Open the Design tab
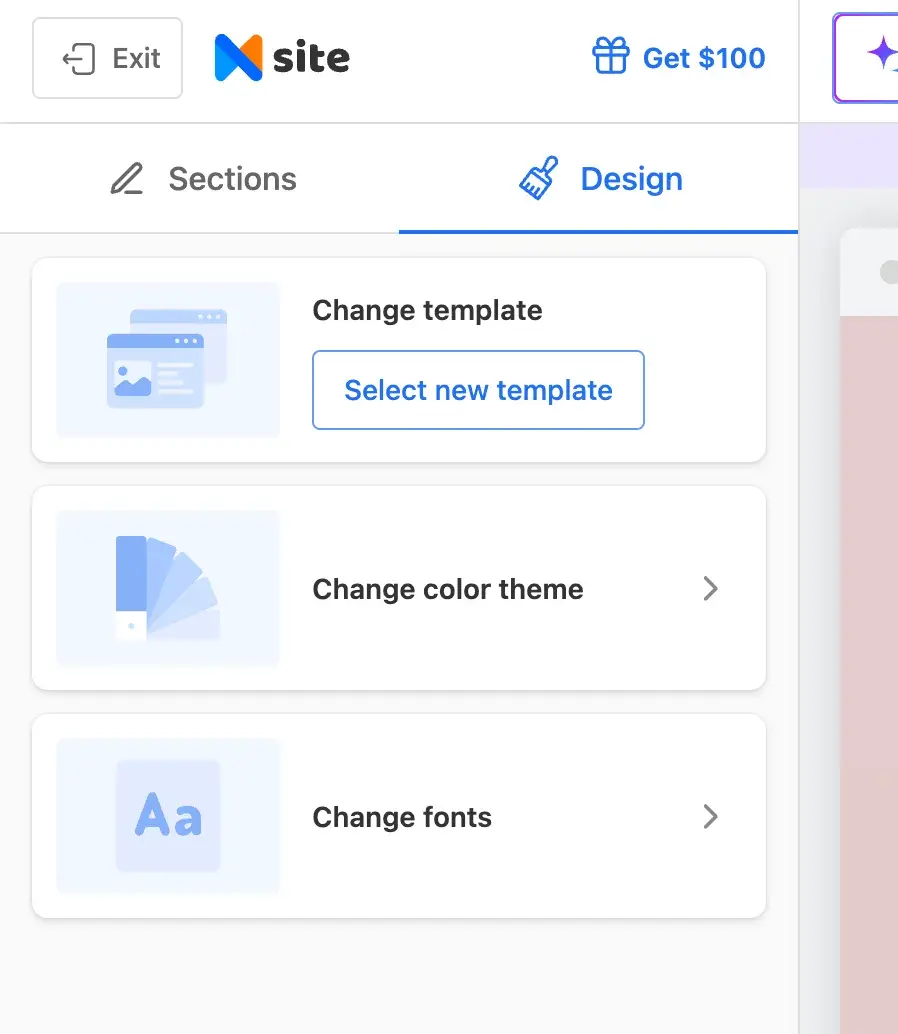The width and height of the screenshot is (898, 1034). 600,178
